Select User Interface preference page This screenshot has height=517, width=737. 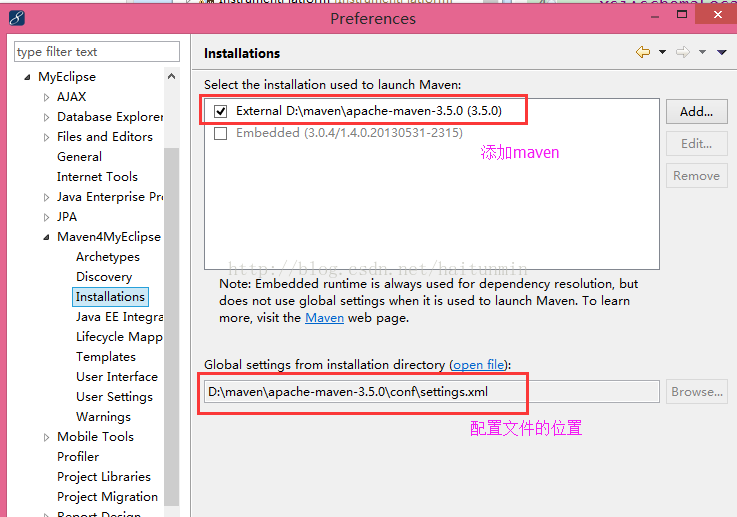pyautogui.click(x=117, y=377)
